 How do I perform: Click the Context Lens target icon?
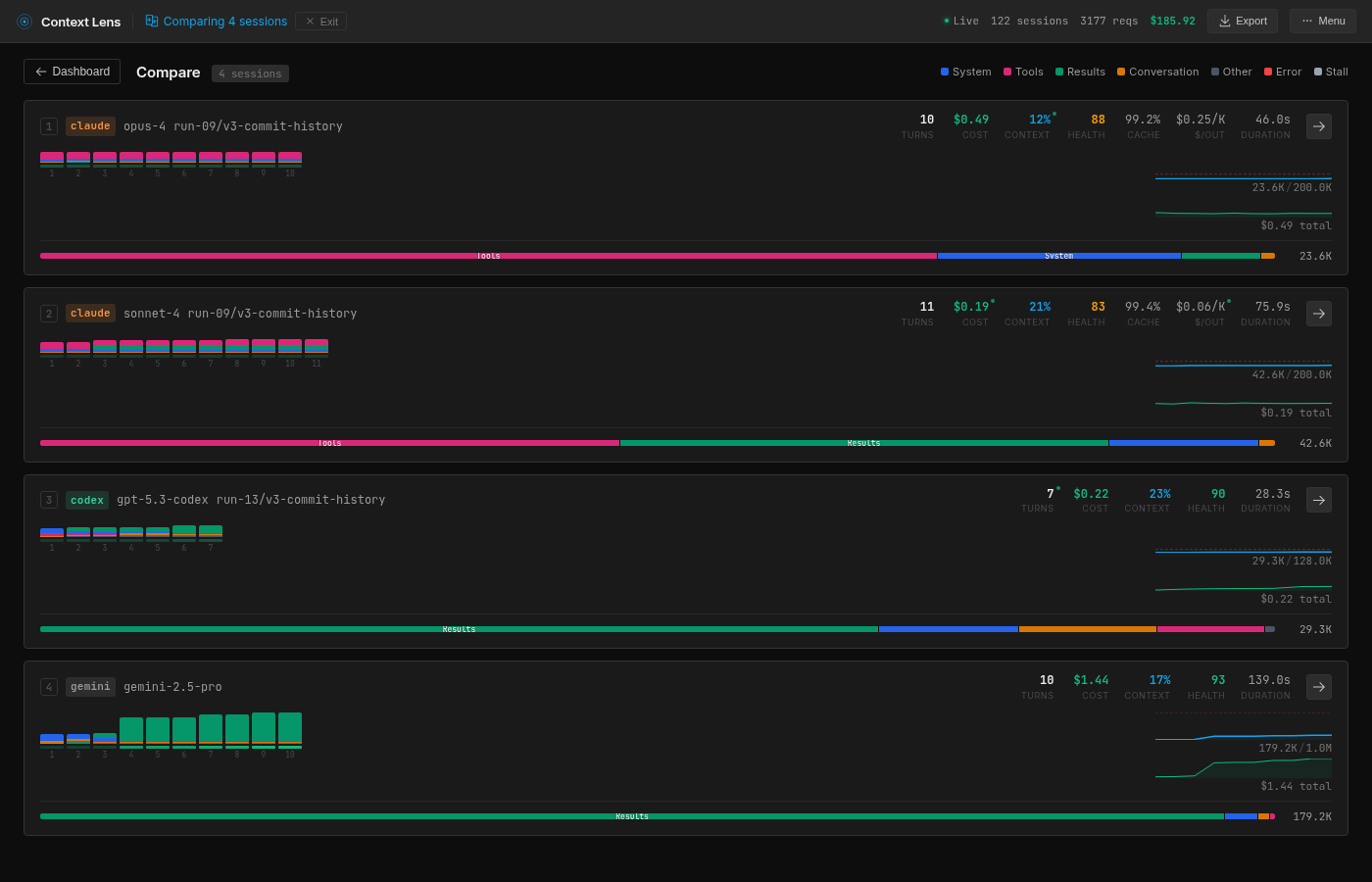point(24,21)
